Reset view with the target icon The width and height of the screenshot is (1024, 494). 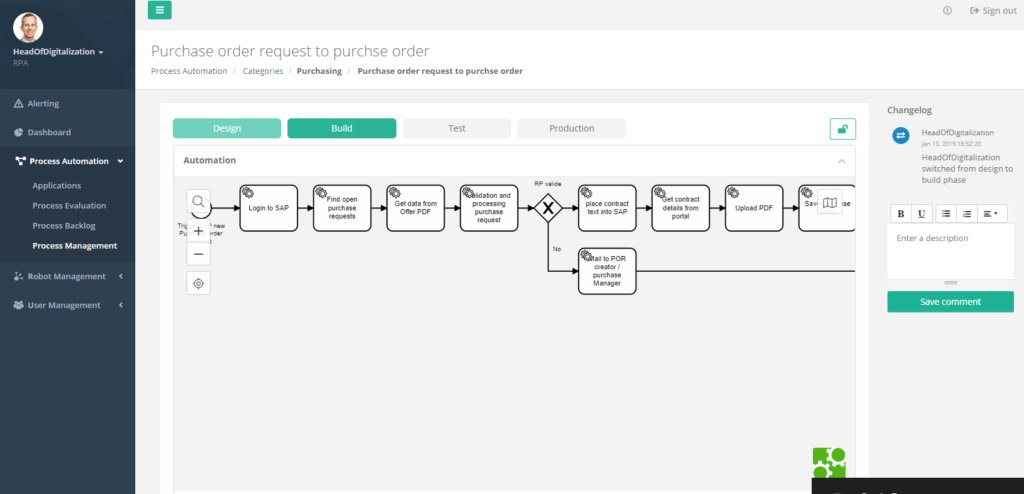pyautogui.click(x=199, y=284)
